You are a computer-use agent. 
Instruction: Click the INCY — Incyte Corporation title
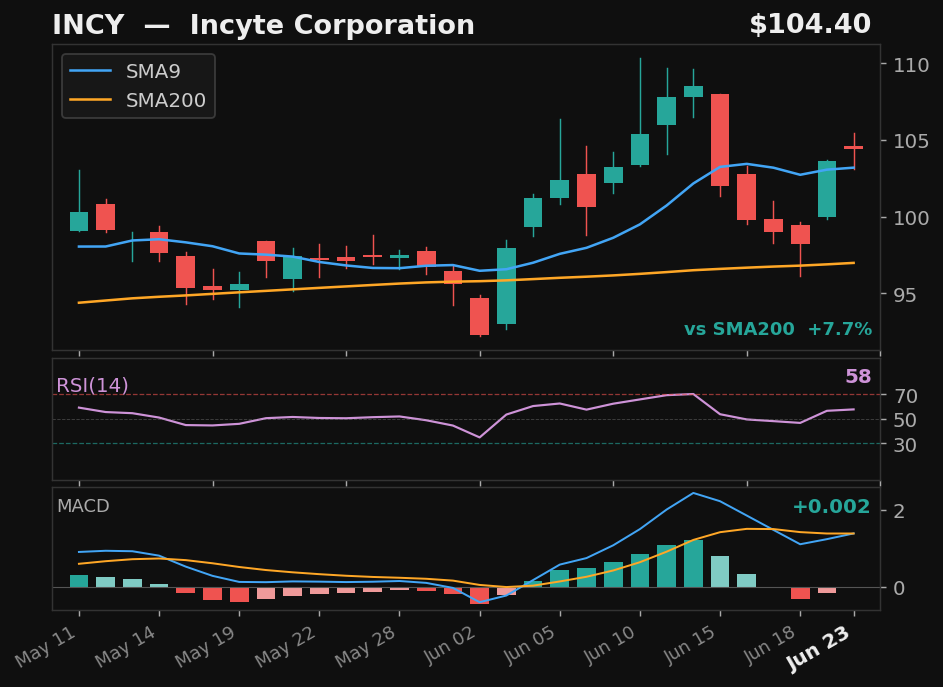263,25
